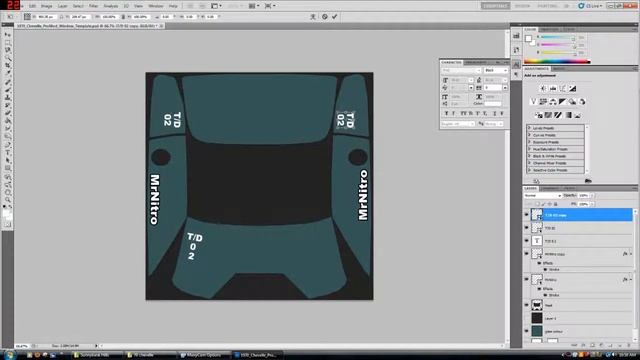Expand the Curves Presets group
This screenshot has width=640, height=360.
[529, 135]
